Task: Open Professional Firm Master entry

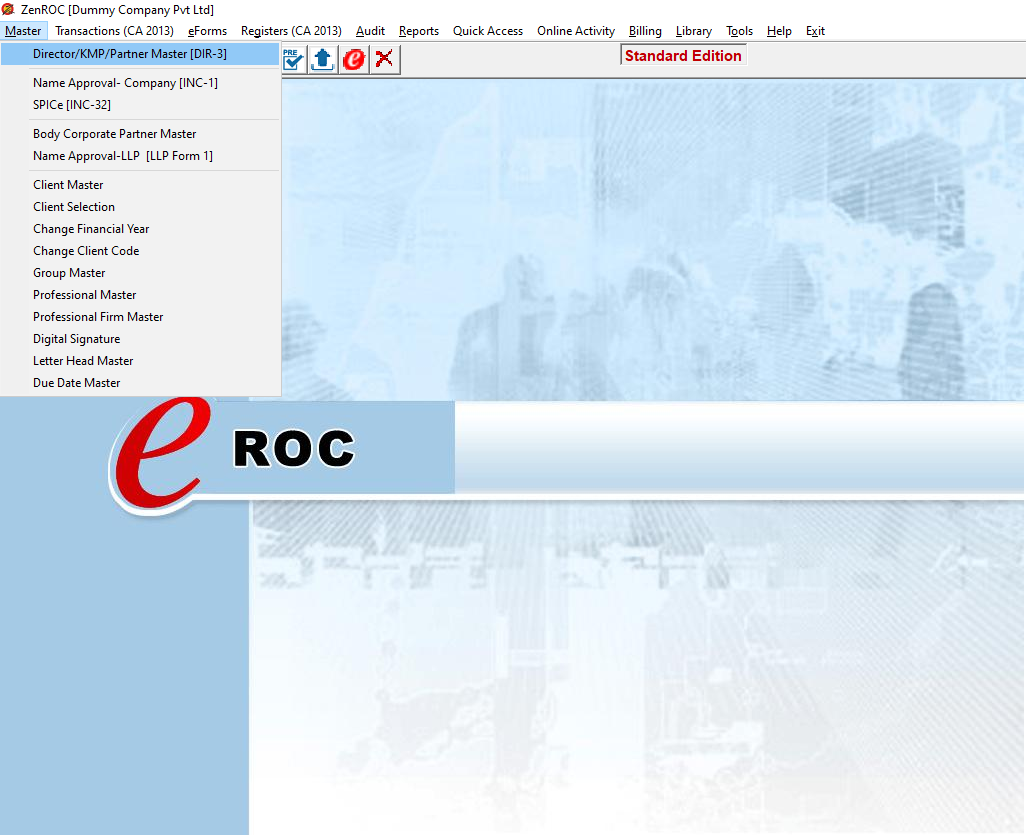Action: click(141, 317)
